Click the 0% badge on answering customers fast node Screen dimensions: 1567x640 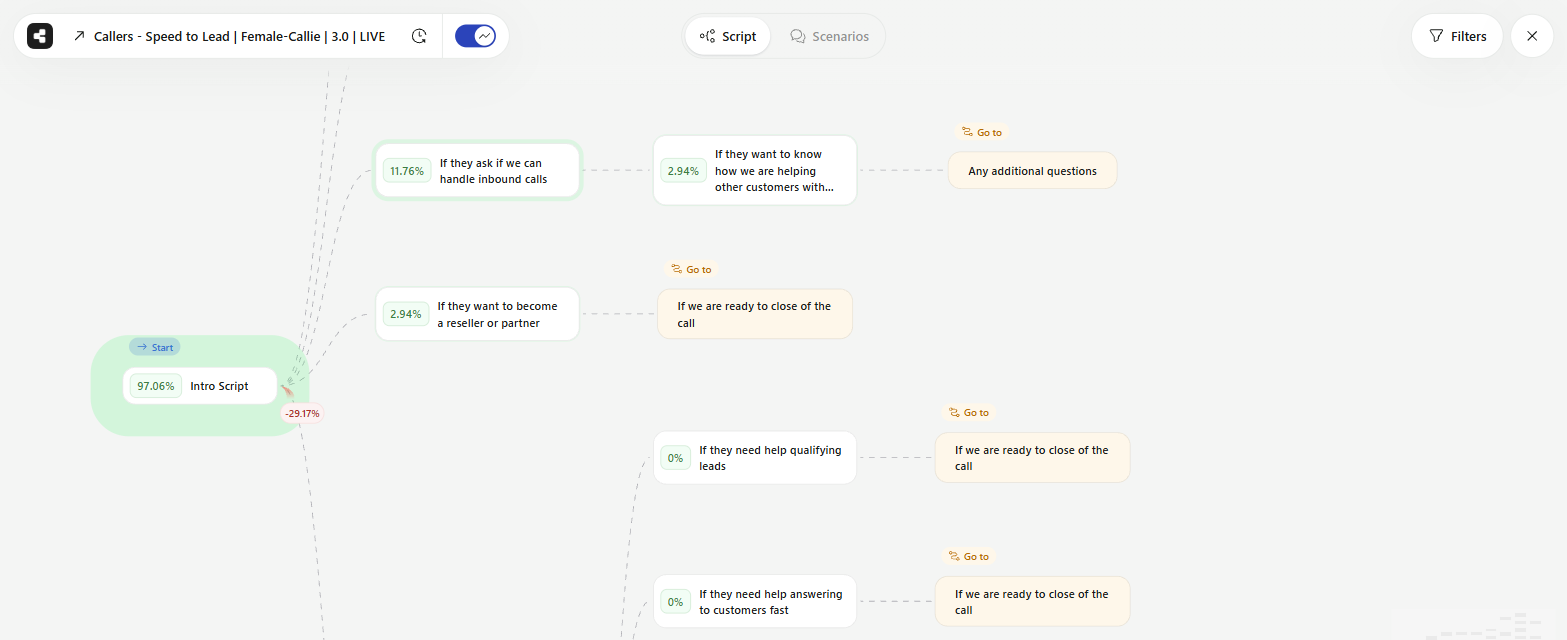pos(676,602)
